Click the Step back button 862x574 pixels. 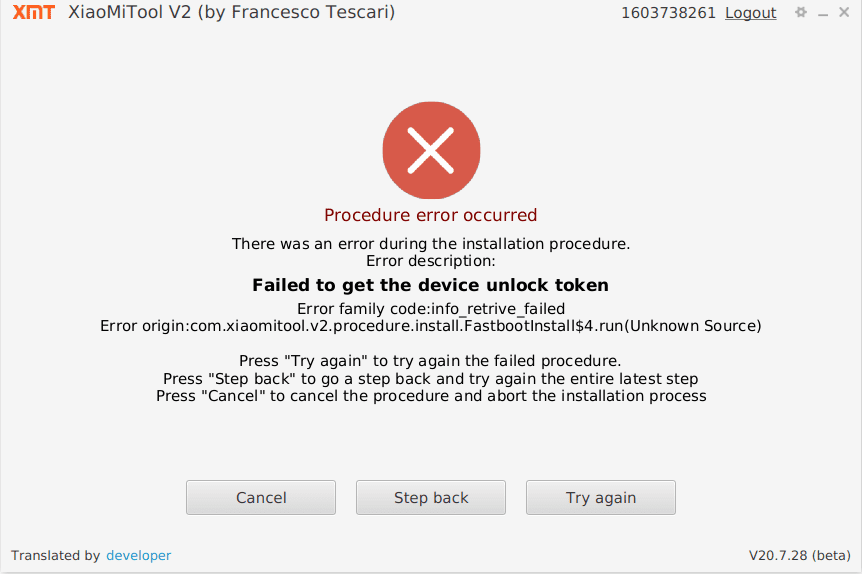[431, 497]
